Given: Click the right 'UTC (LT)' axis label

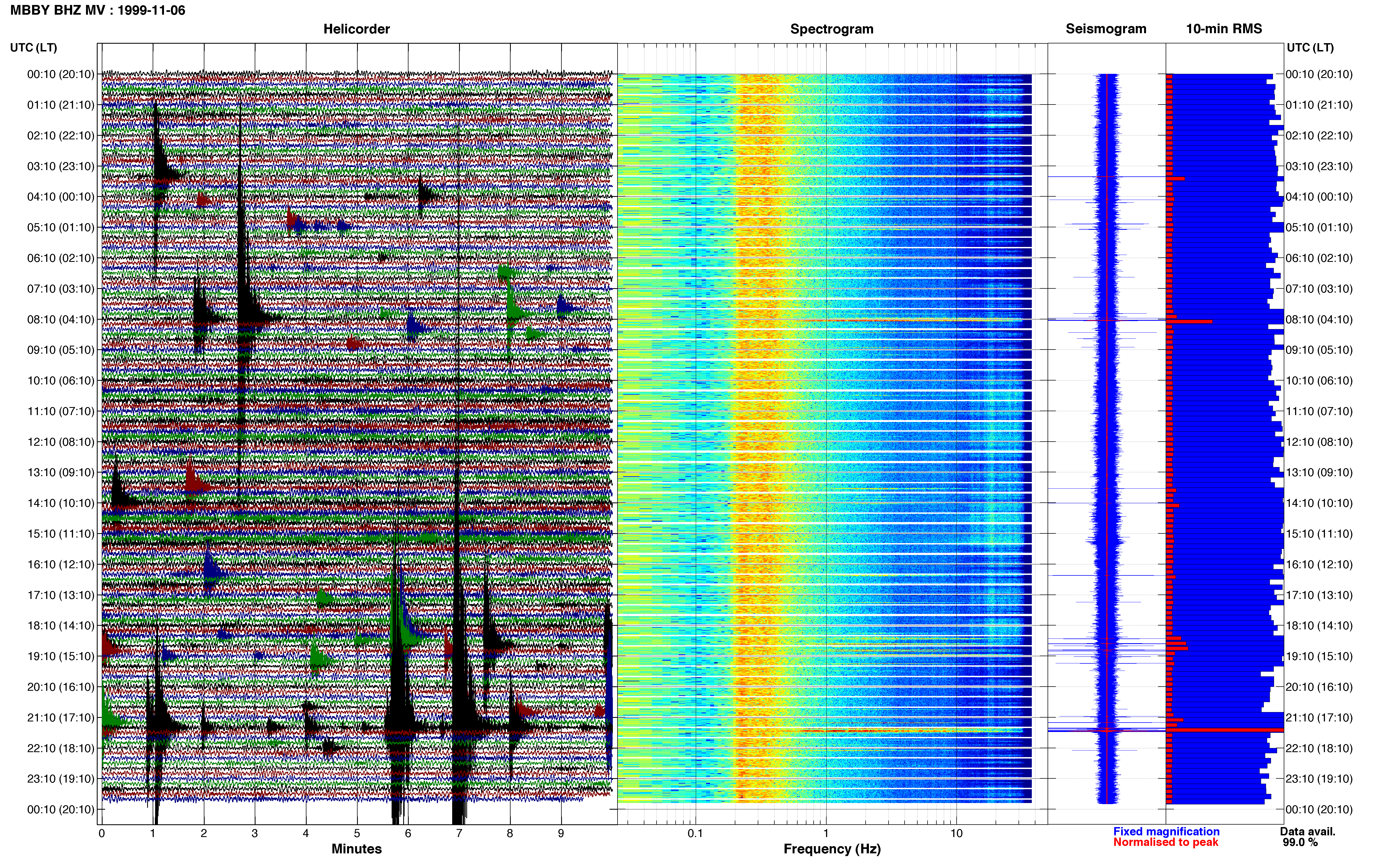Looking at the screenshot, I should [1310, 48].
